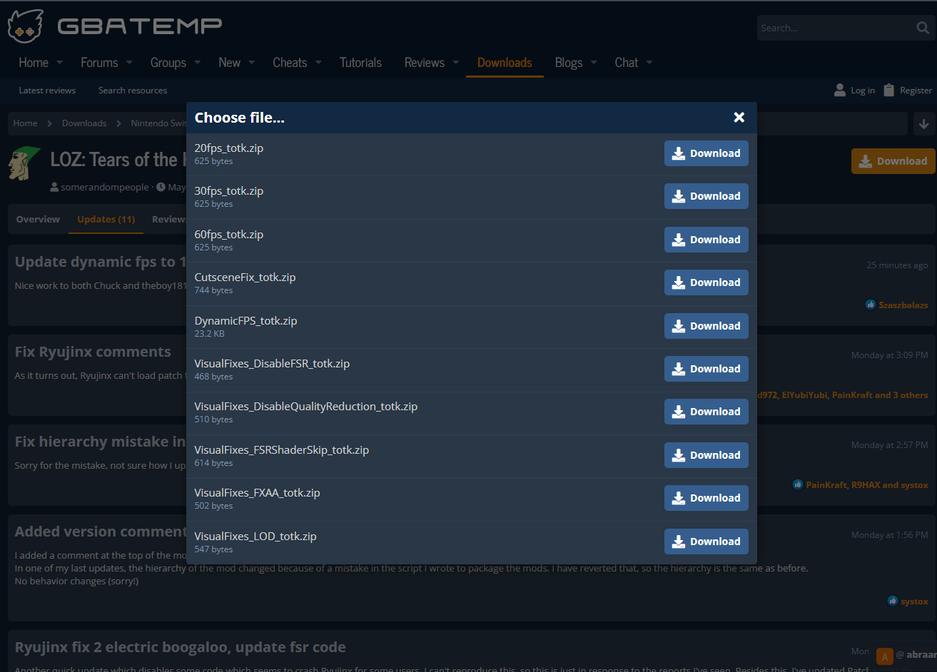Click the somerandompeople author link
Screen dimensions: 937x672
[105, 188]
